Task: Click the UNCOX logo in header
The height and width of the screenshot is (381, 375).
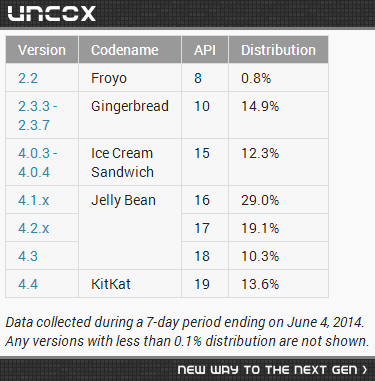Action: coord(52,13)
